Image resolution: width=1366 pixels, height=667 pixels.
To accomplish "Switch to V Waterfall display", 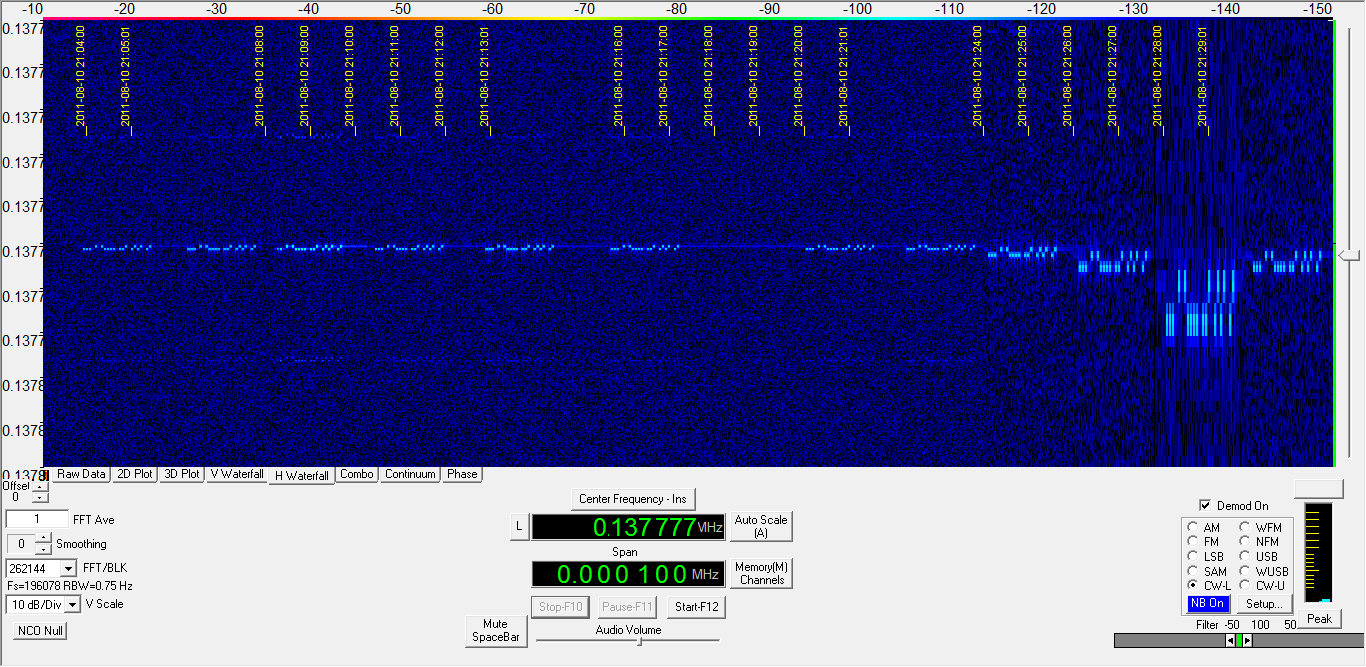I will point(237,474).
